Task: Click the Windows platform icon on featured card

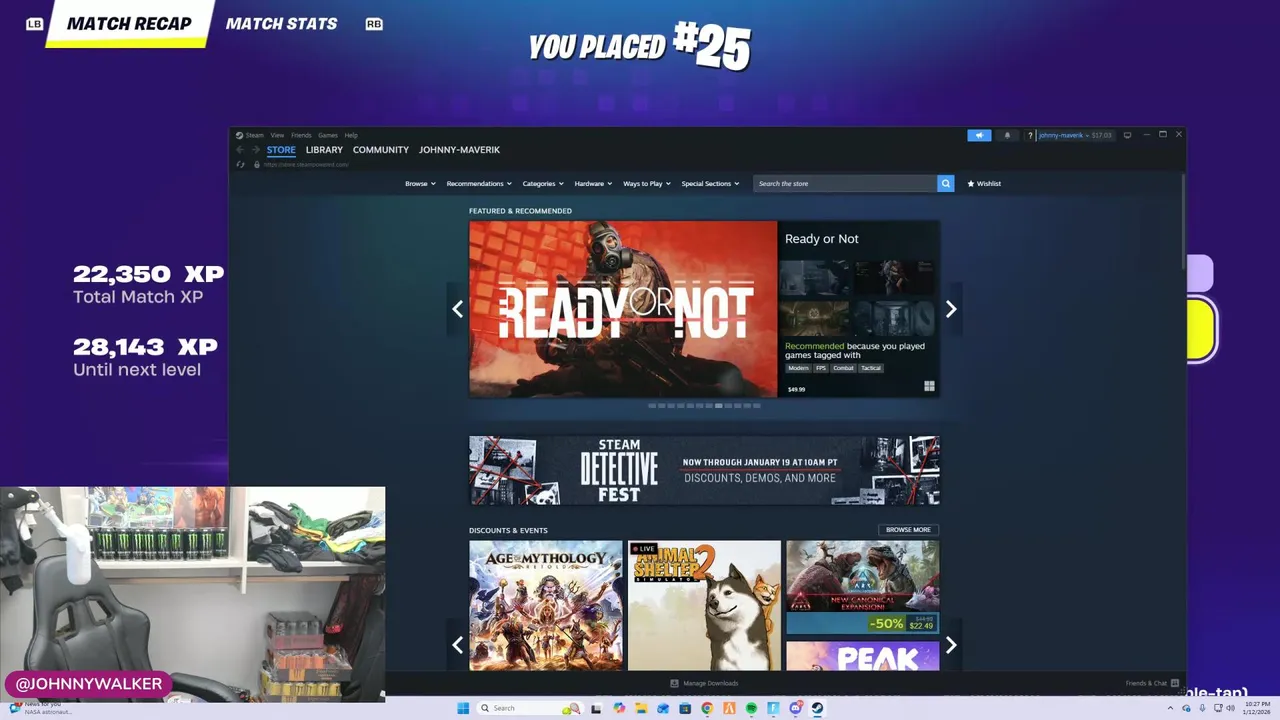Action: tap(929, 387)
